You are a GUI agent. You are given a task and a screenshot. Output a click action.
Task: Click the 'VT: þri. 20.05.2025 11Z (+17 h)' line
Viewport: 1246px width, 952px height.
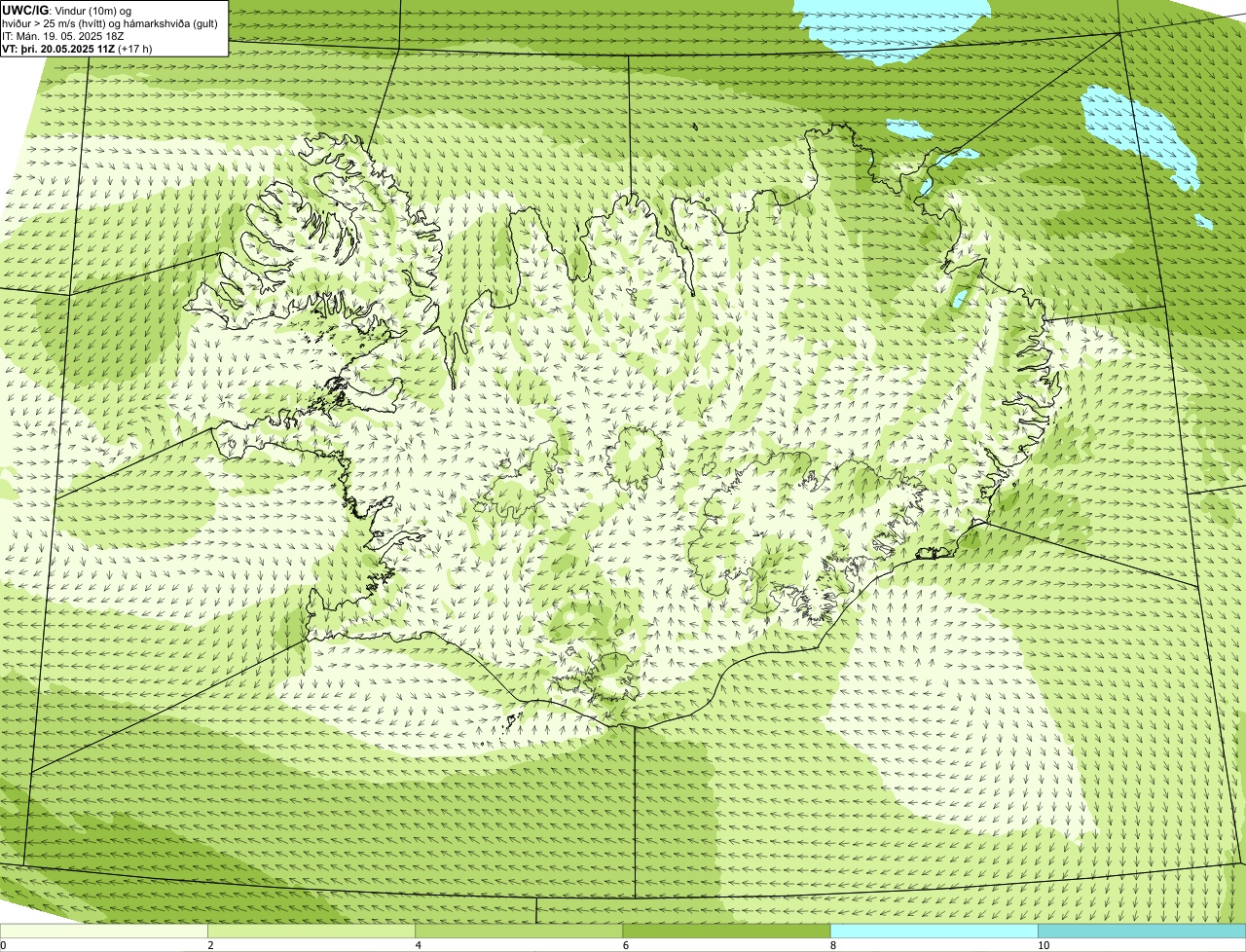click(x=77, y=48)
